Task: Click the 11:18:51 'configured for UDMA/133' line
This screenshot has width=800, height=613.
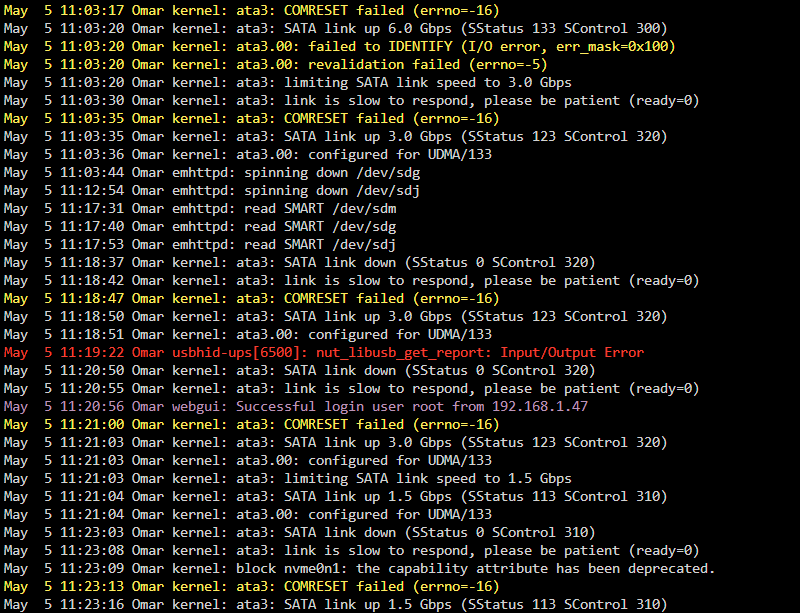Action: click(247, 334)
